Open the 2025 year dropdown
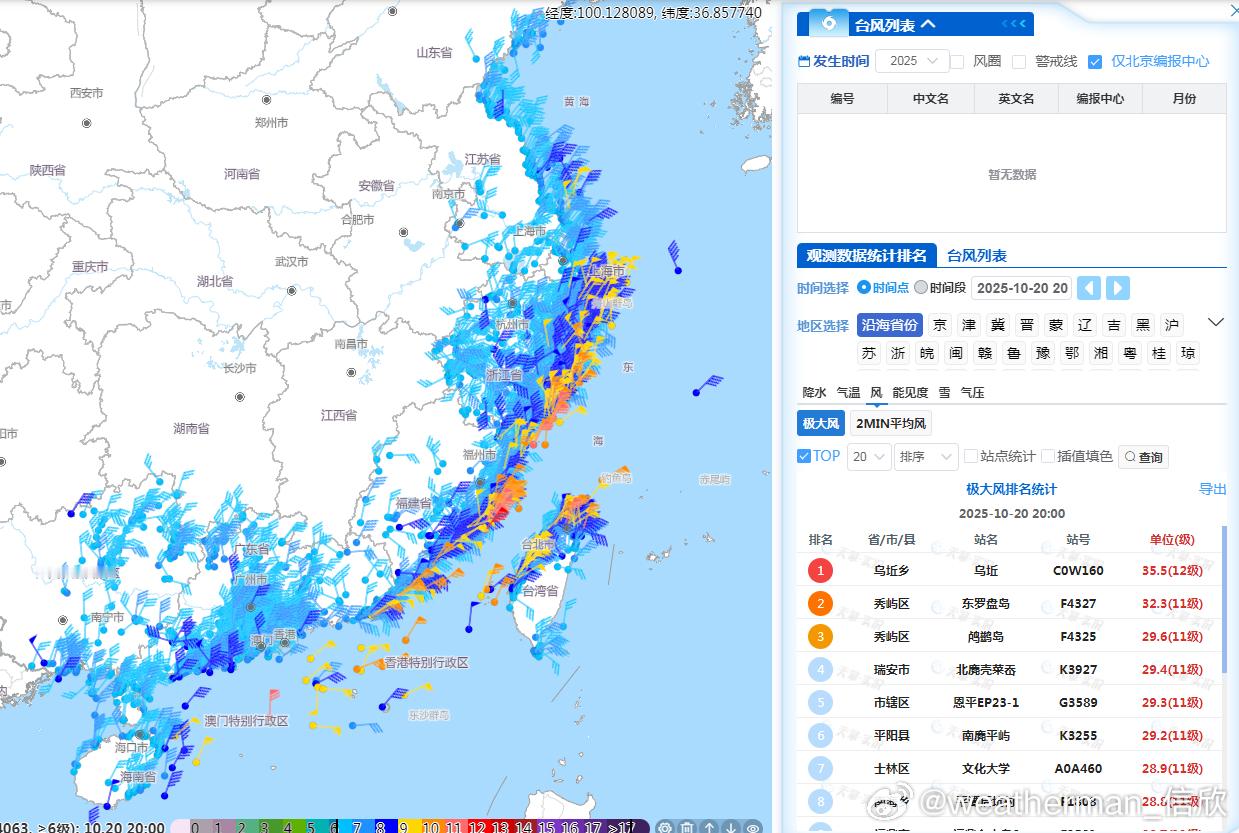The image size is (1239, 833). 912,61
